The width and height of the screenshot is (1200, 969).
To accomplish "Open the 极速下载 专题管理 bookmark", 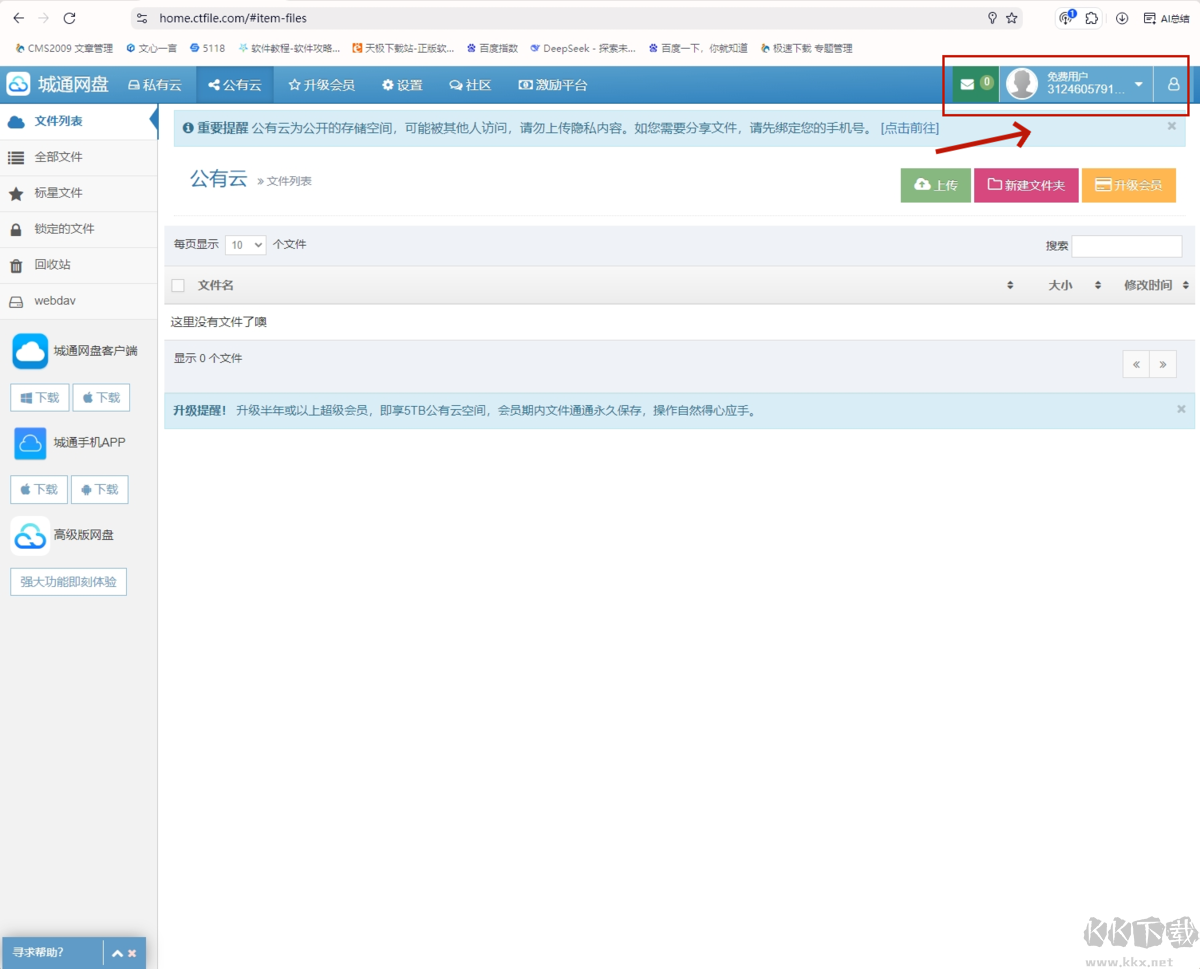I will tap(807, 48).
